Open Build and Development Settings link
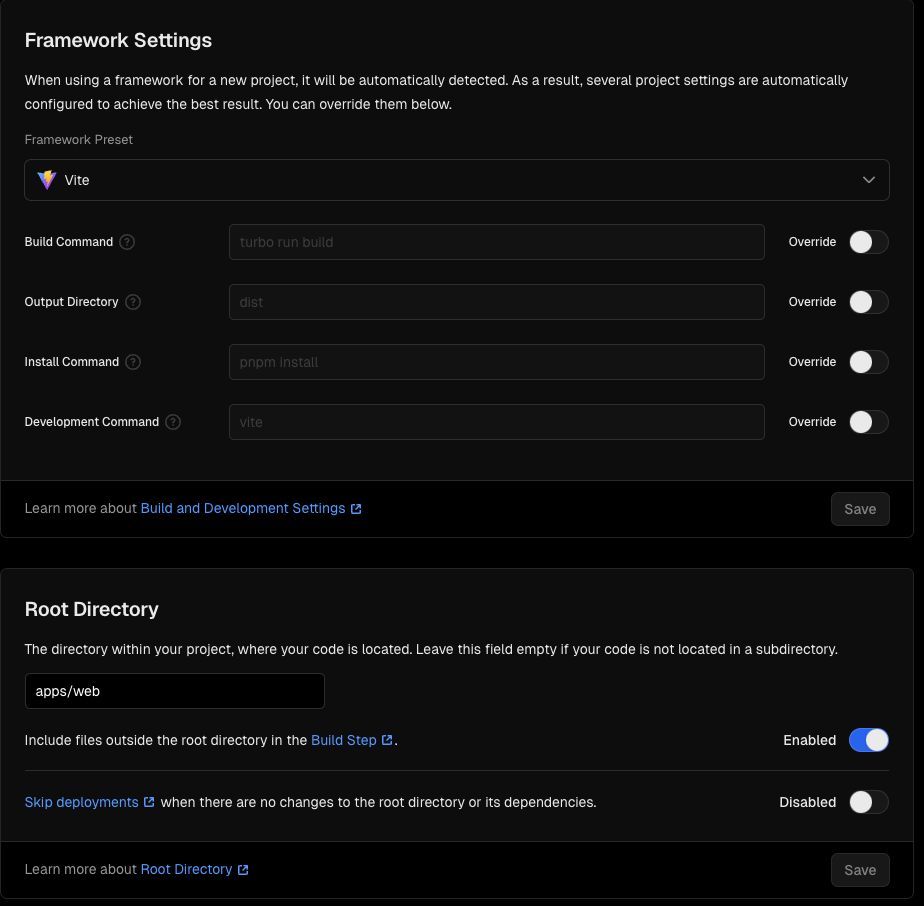This screenshot has height=906, width=924. point(243,508)
